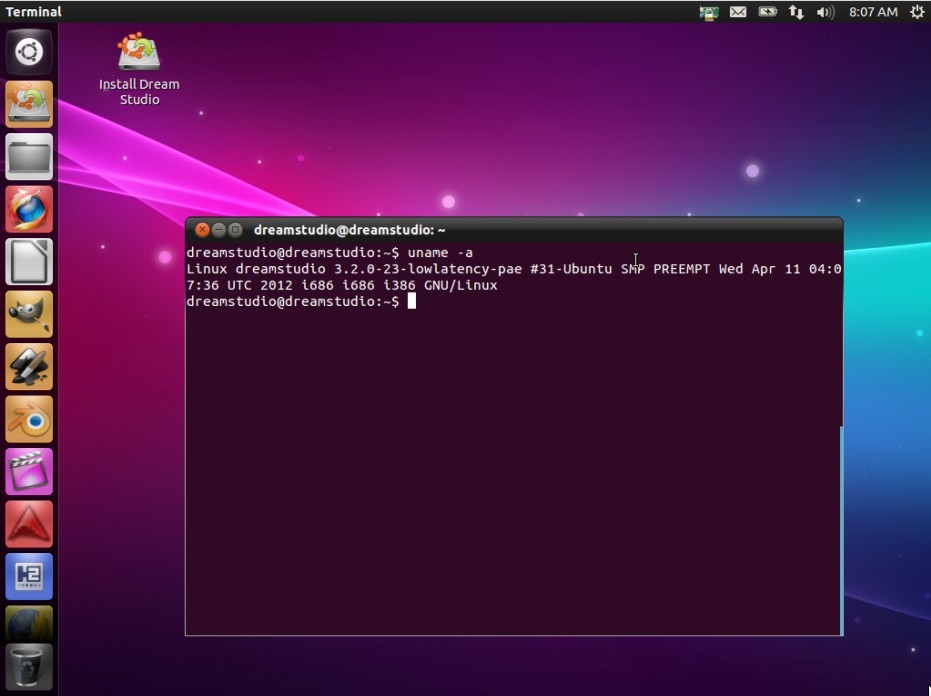The height and width of the screenshot is (696, 931).
Task: Launch the Firefox web browser
Action: 28,209
